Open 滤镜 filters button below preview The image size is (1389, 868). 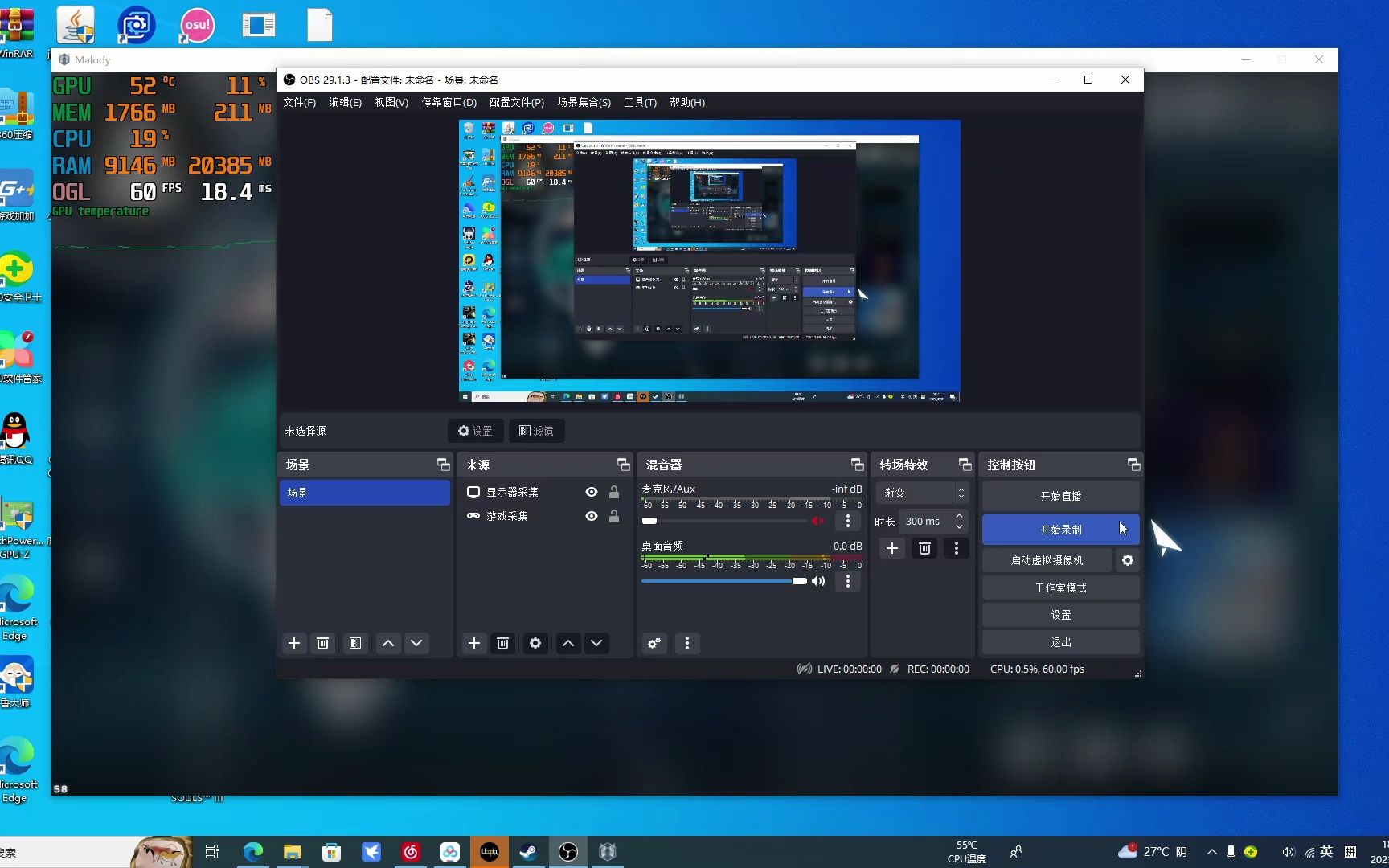pyautogui.click(x=536, y=431)
